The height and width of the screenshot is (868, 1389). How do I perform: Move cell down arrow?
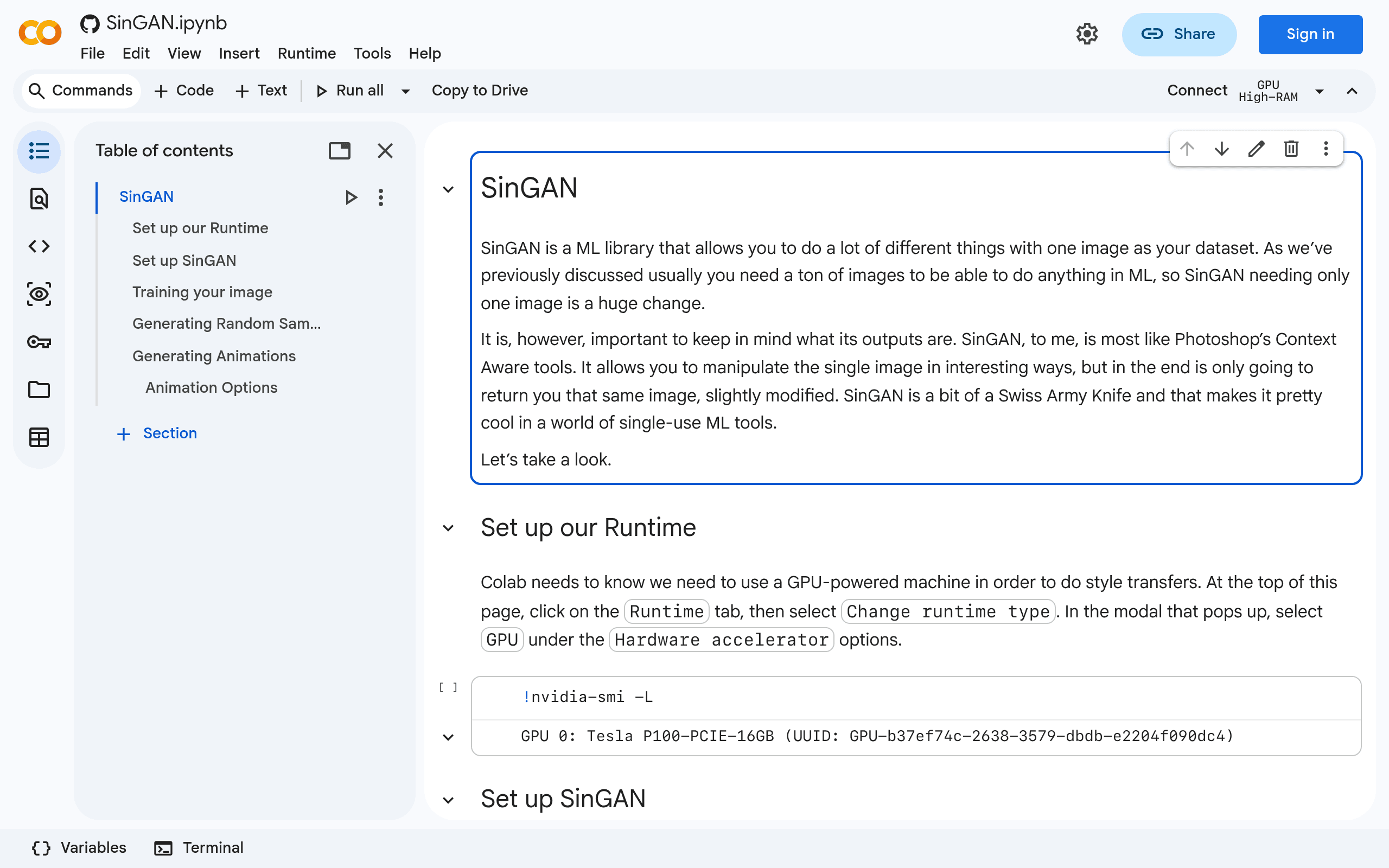pos(1221,149)
